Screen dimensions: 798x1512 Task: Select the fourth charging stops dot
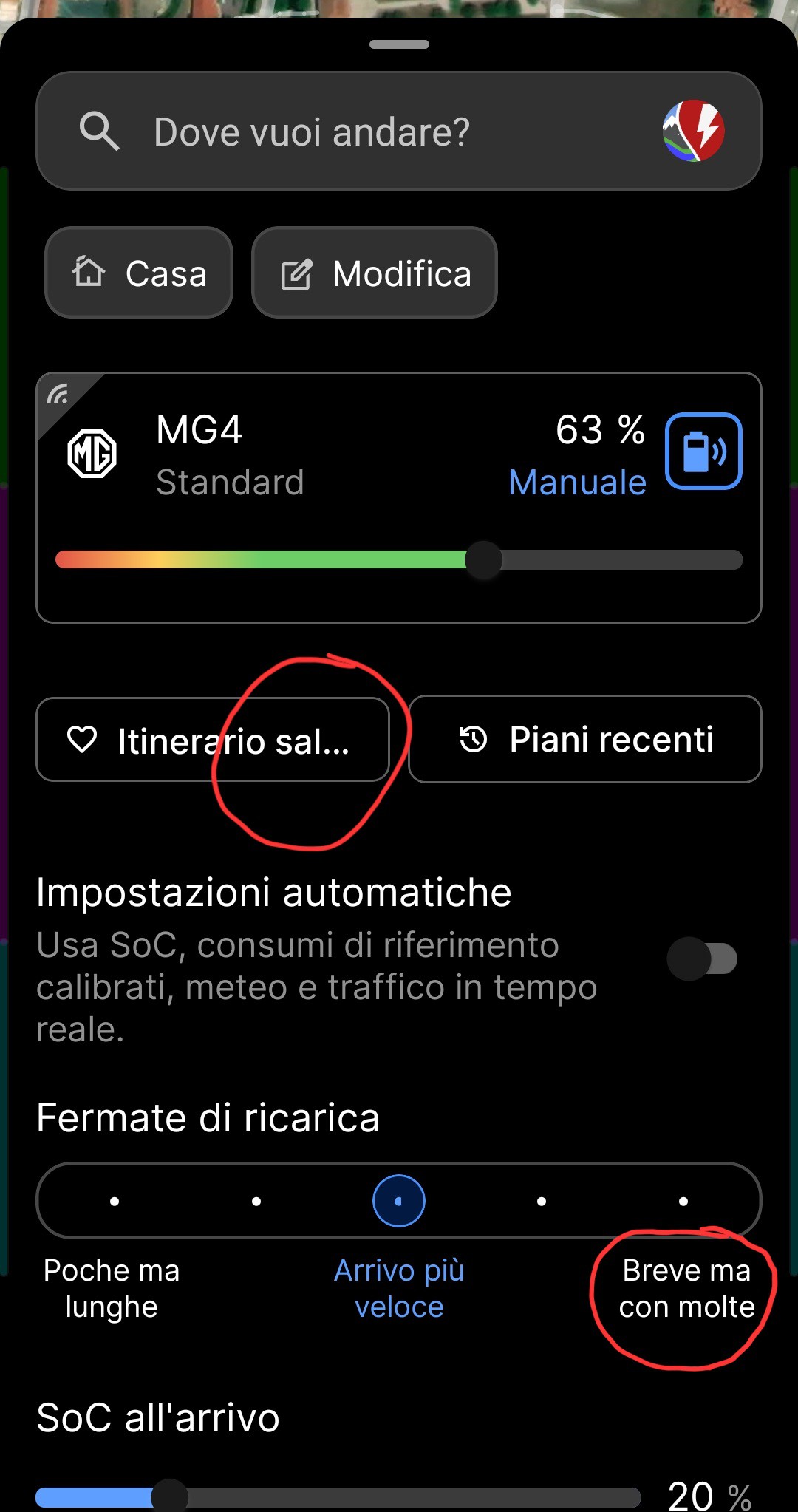click(x=542, y=1201)
